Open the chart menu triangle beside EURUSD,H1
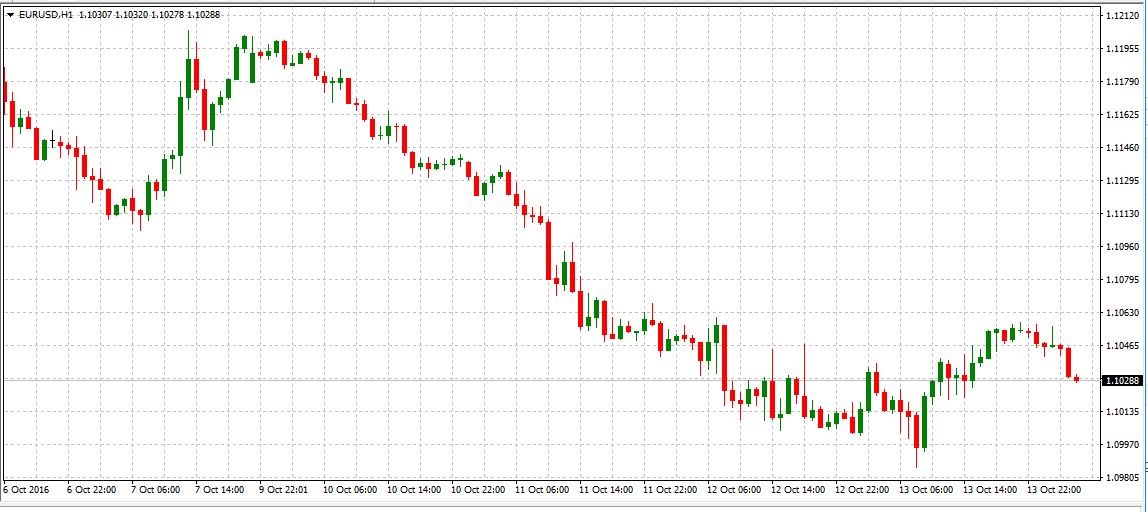 point(10,15)
